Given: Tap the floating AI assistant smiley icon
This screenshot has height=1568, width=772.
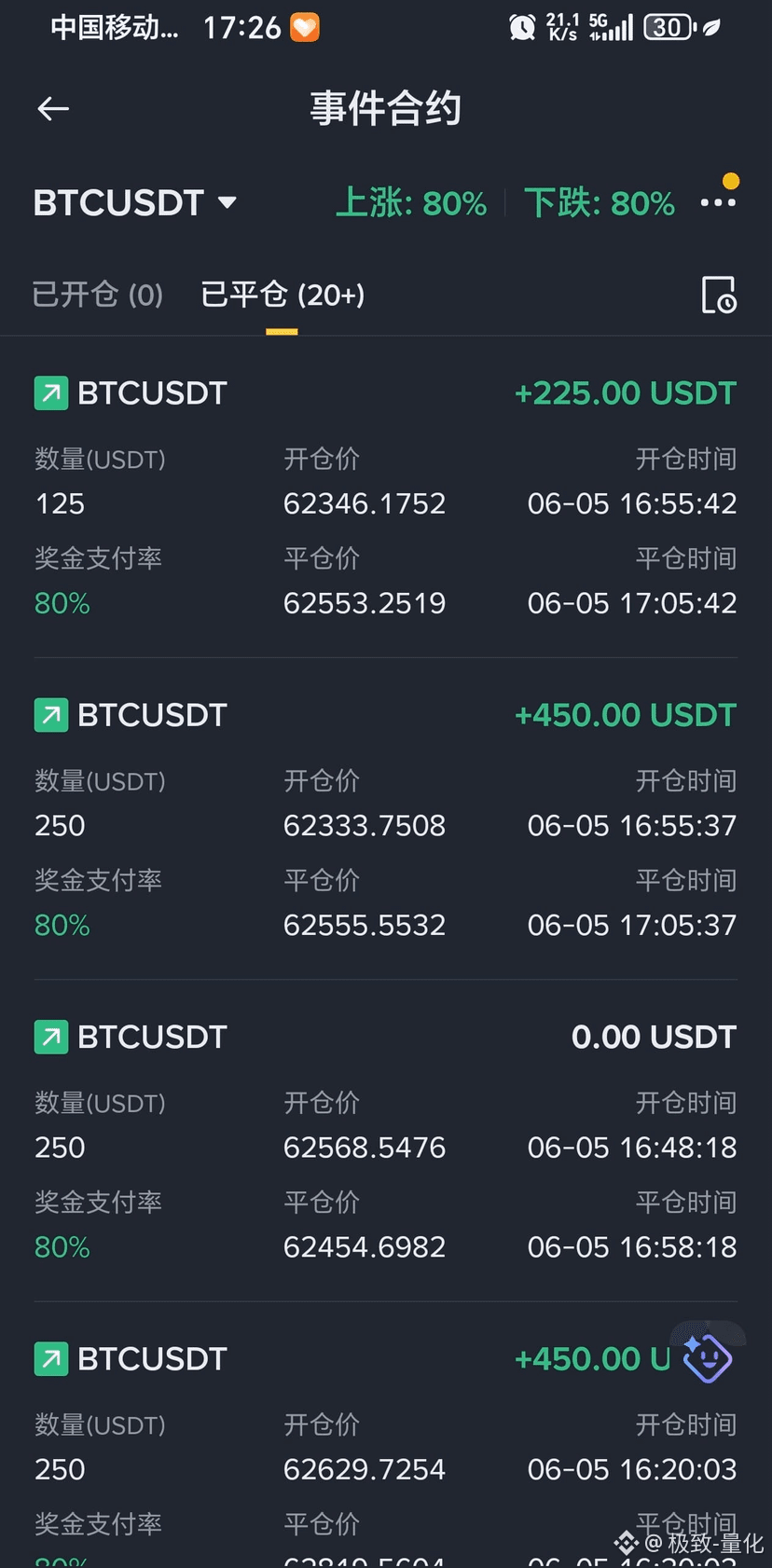Looking at the screenshot, I should pos(708,1358).
